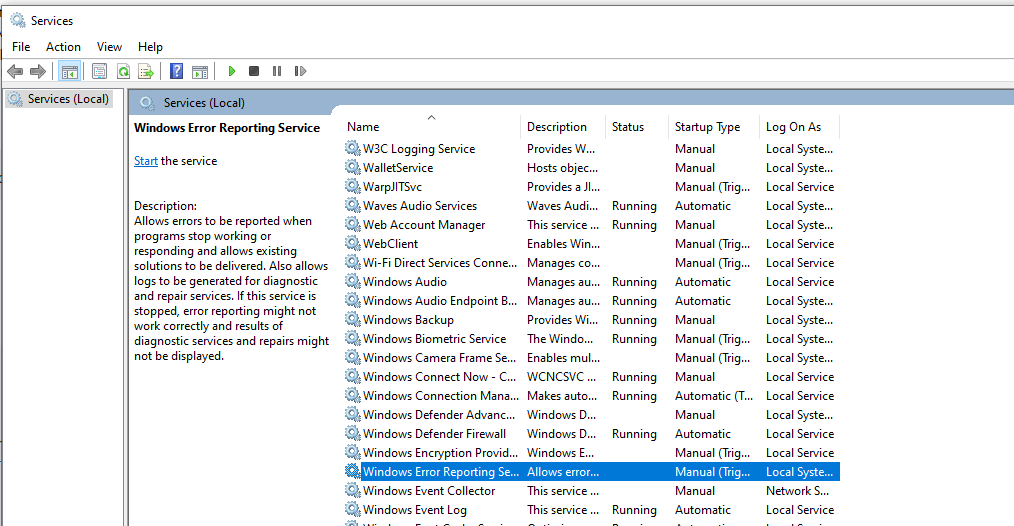Click gear icon beside Windows Backup
The height and width of the screenshot is (526, 1014).
pos(352,320)
